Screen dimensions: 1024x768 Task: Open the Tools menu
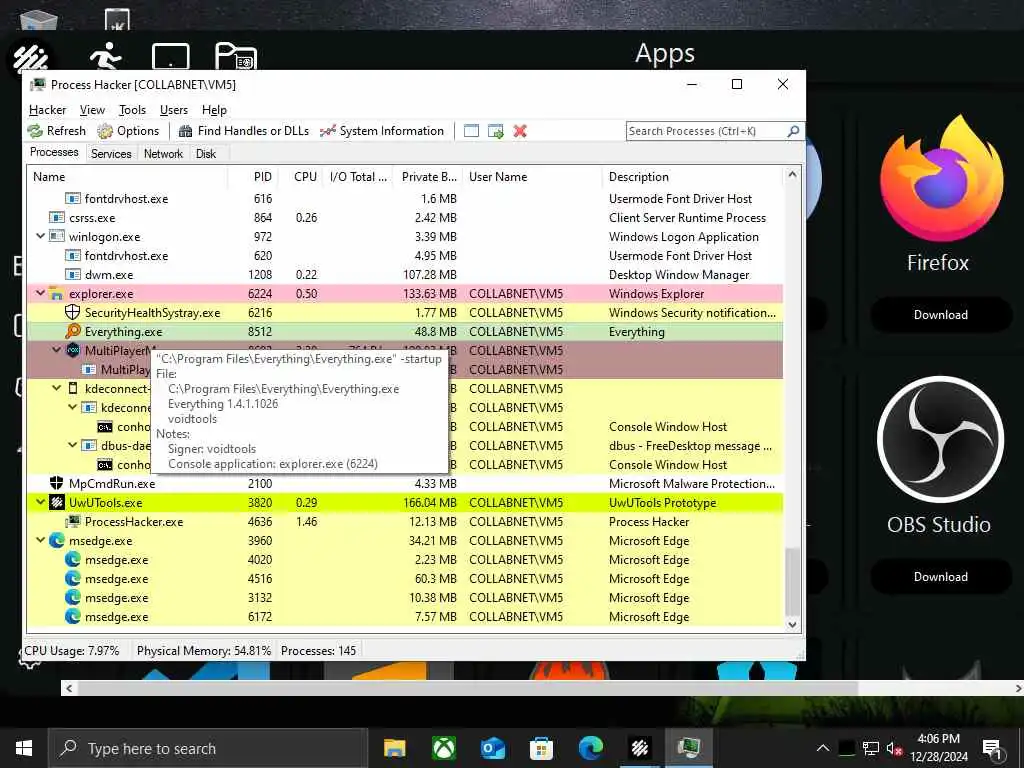pos(132,110)
